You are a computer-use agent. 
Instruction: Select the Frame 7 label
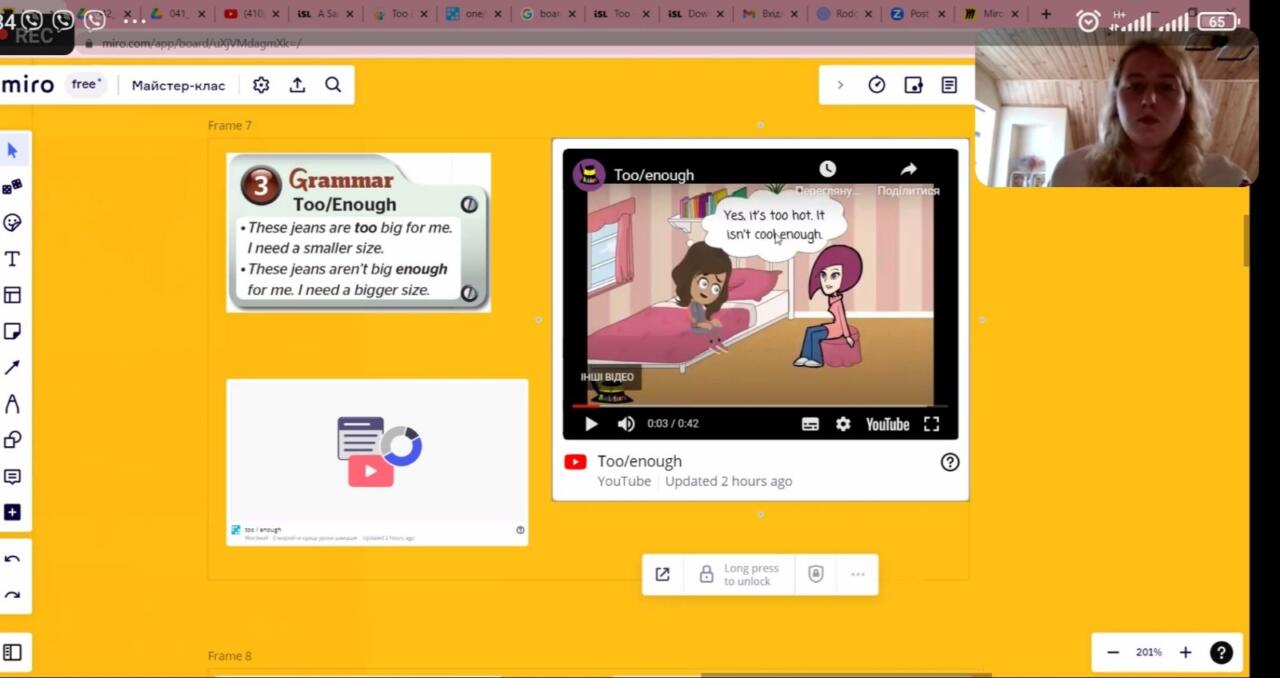230,125
